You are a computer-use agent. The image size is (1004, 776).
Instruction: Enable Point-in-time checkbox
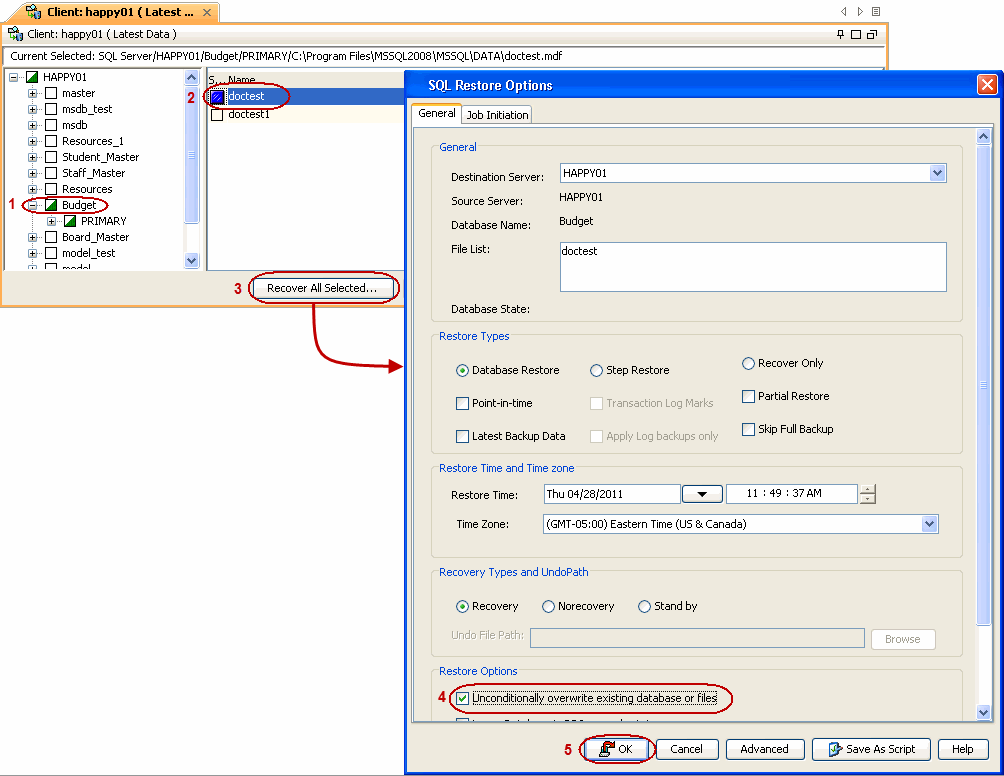(462, 403)
